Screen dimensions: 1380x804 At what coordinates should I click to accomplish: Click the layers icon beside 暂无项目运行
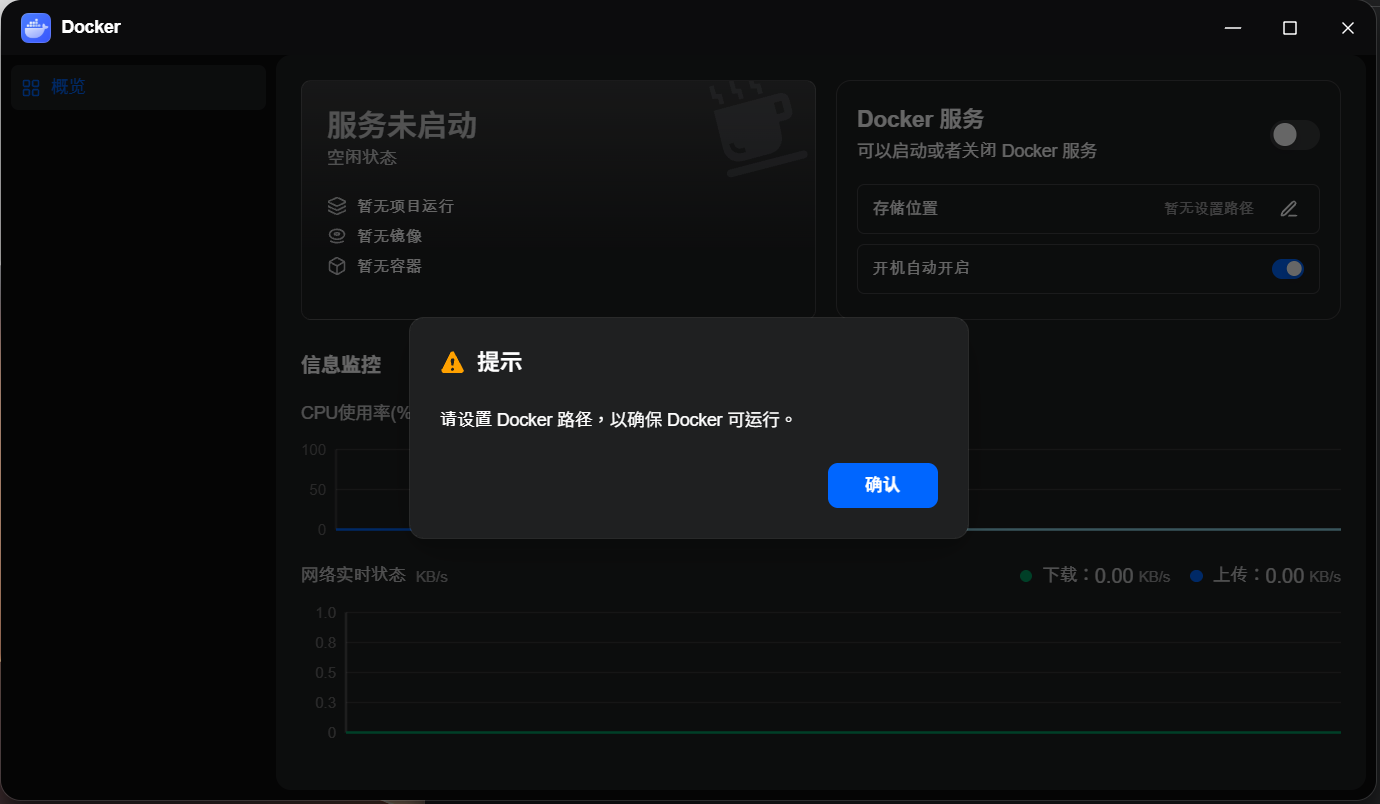coord(337,206)
